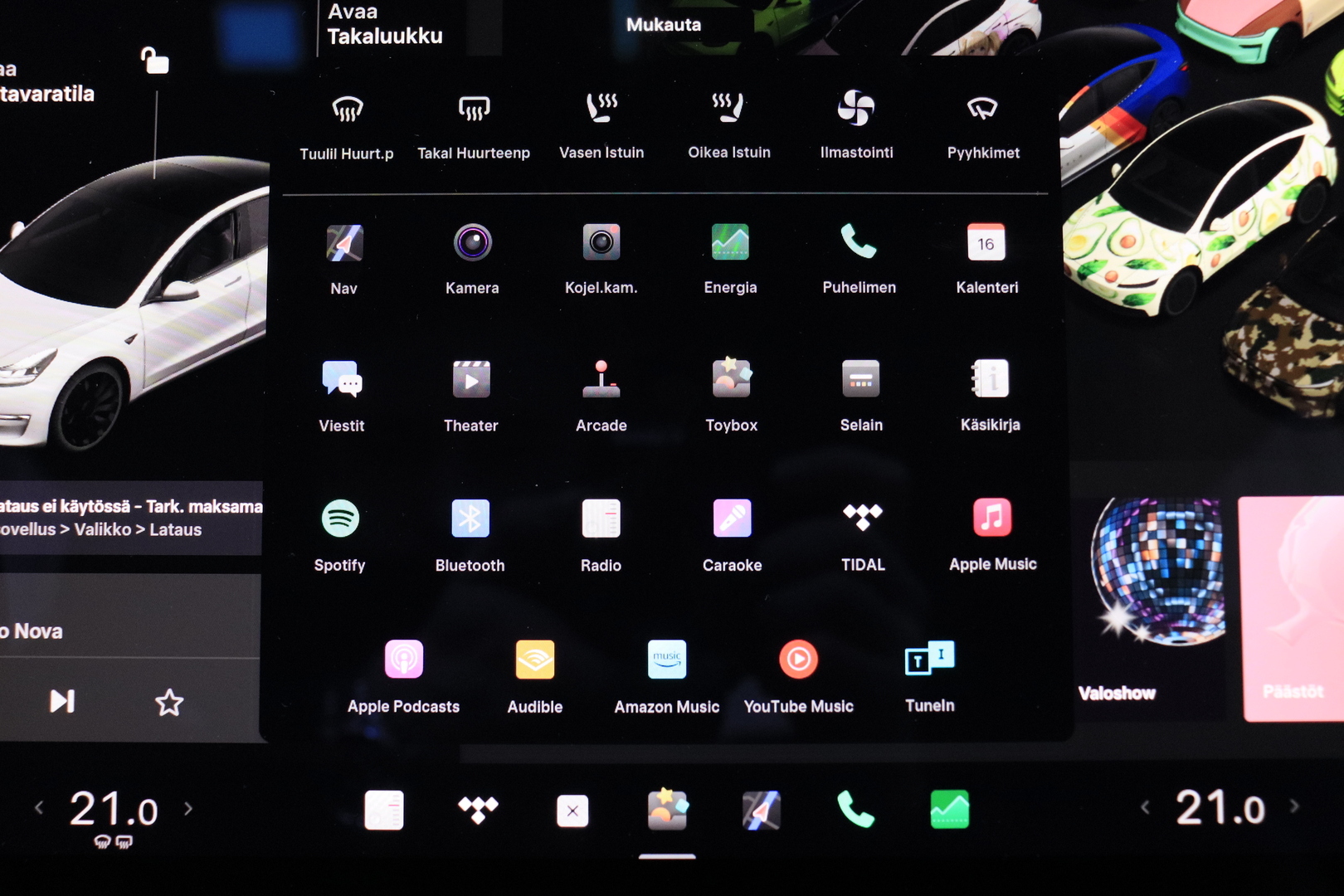Image resolution: width=1344 pixels, height=896 pixels.
Task: Increase left temperature with right arrow
Action: (188, 808)
